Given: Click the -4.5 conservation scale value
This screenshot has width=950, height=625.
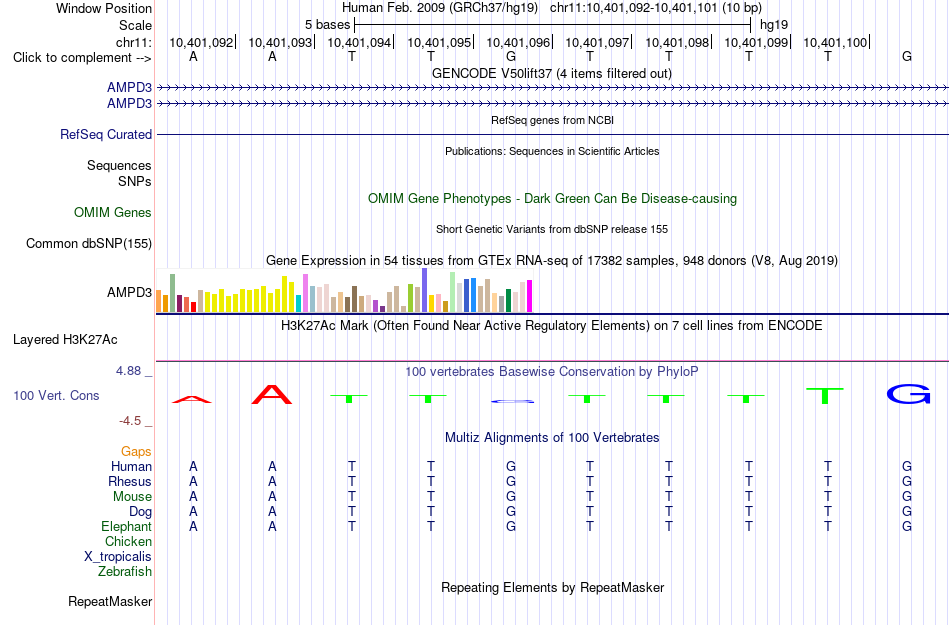Looking at the screenshot, I should pyautogui.click(x=130, y=421).
